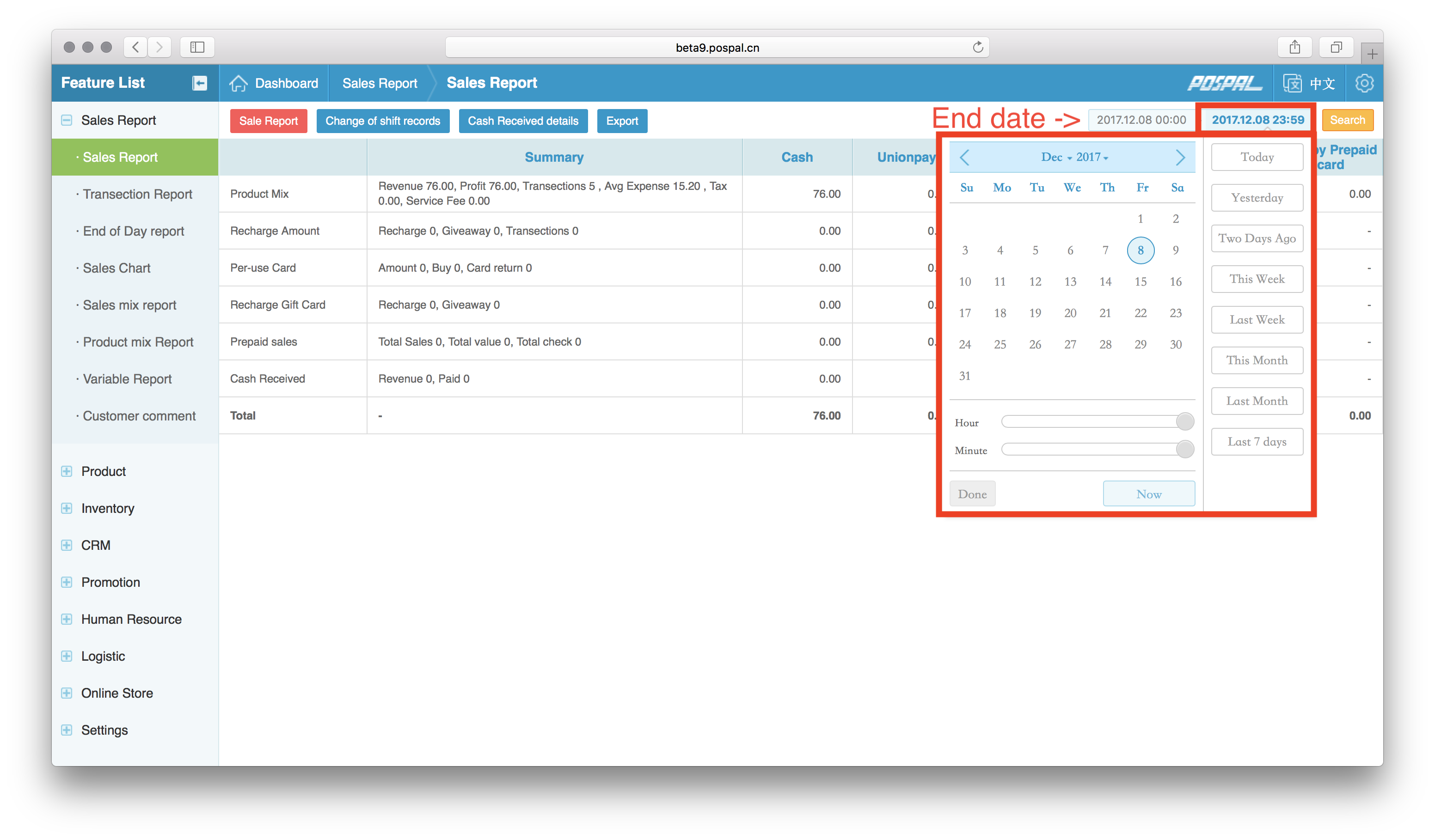Expand the Inventory section
Screen dimensions: 1435x840
(67, 508)
